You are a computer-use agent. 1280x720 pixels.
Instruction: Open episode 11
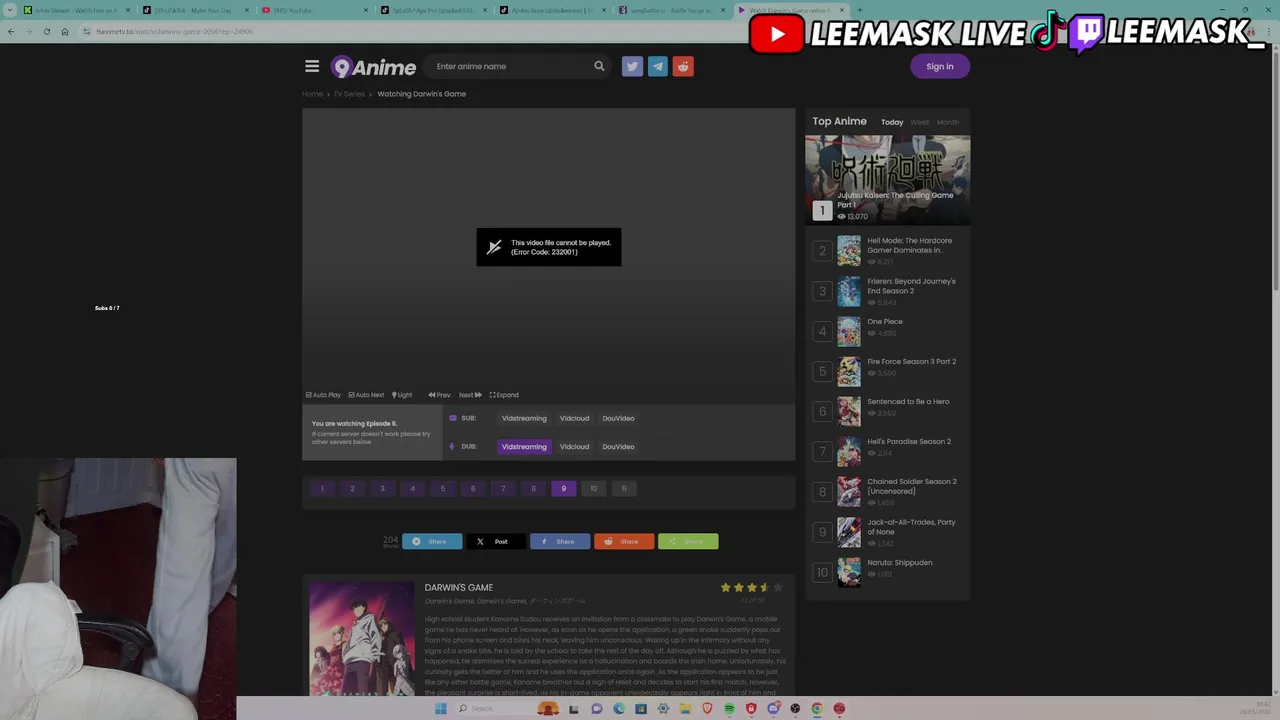(624, 489)
